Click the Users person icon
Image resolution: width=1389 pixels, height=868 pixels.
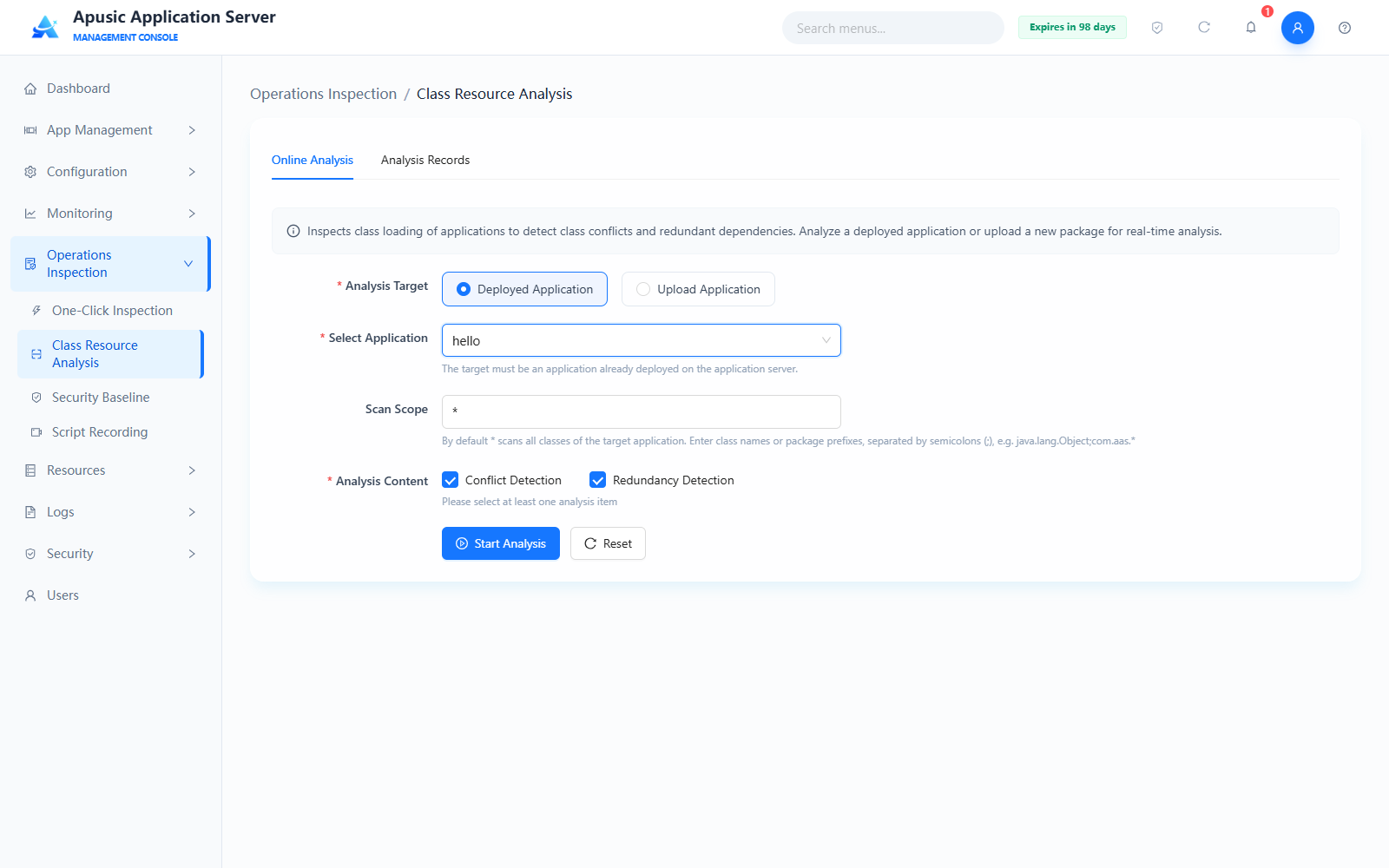pyautogui.click(x=30, y=595)
